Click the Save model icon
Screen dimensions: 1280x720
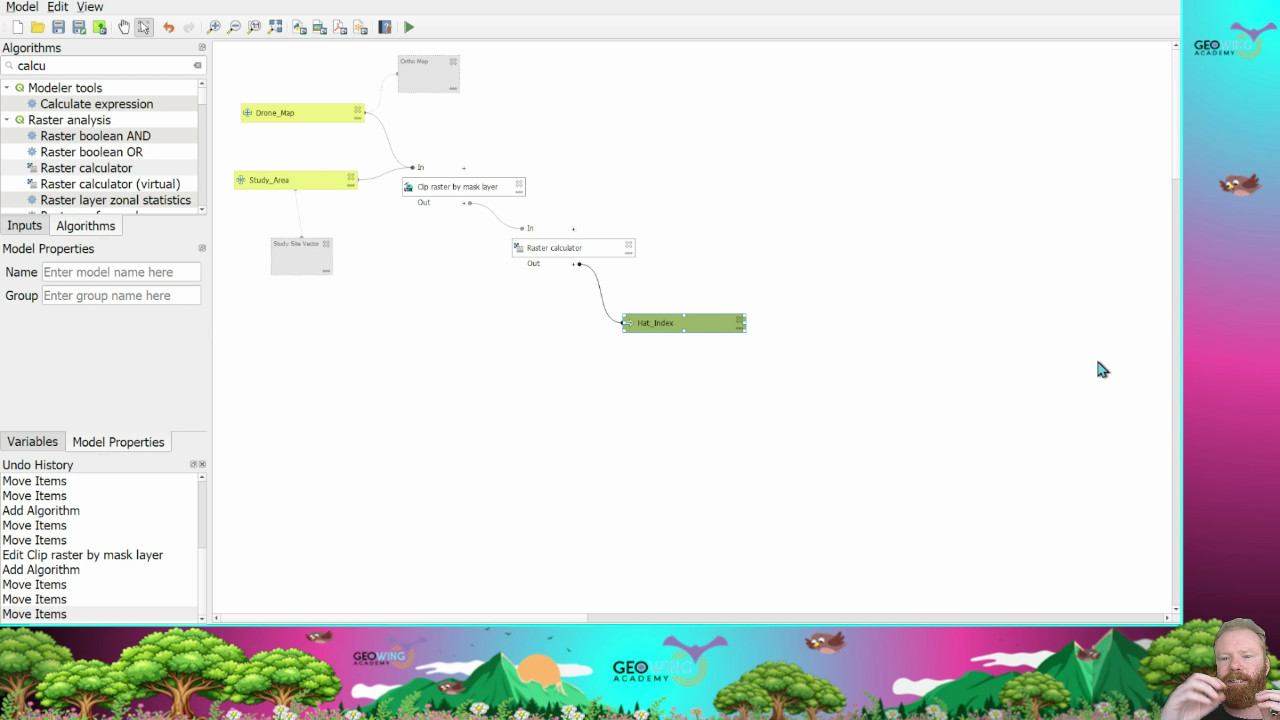point(58,27)
